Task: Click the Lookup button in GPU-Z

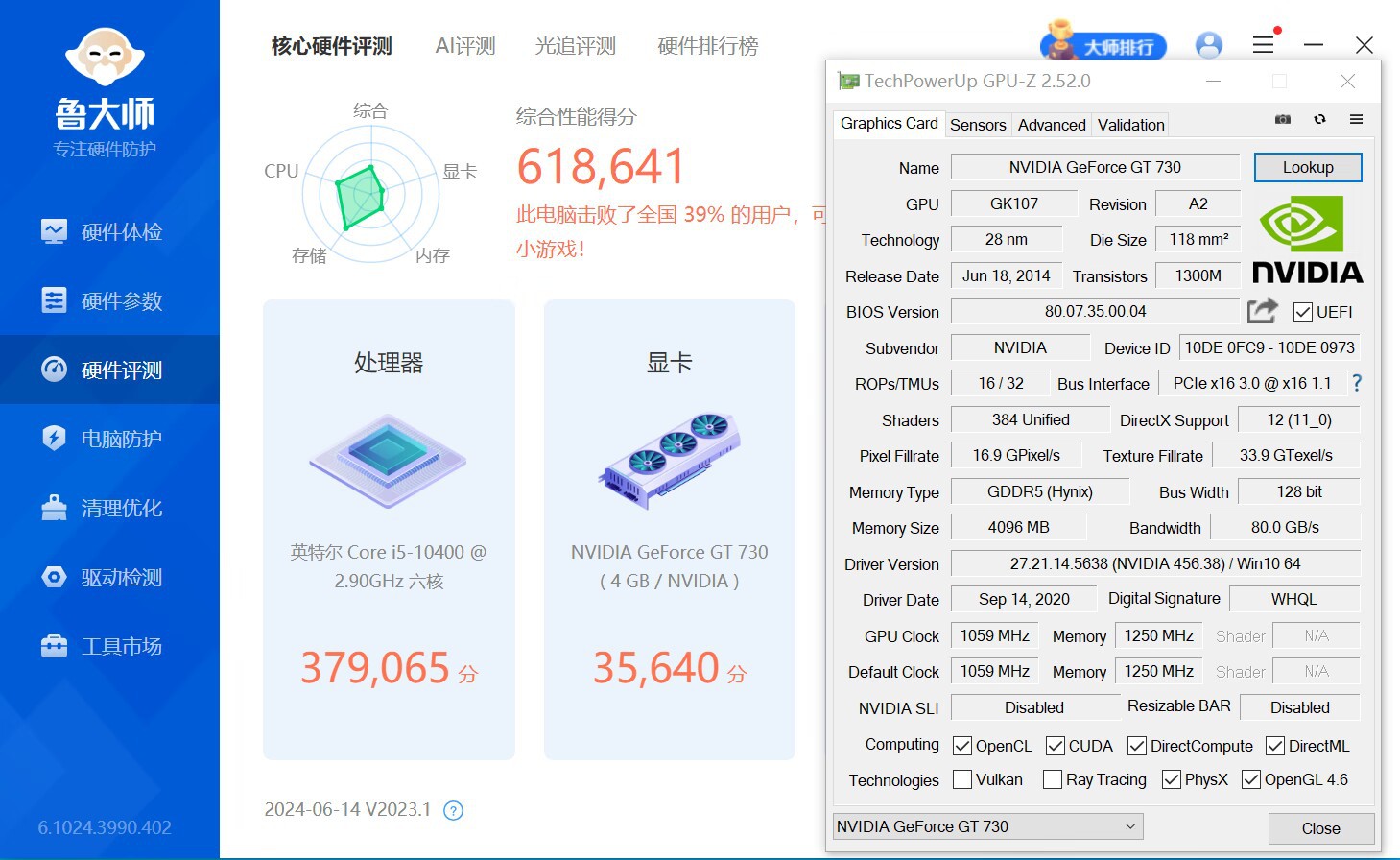Action: click(x=1308, y=167)
